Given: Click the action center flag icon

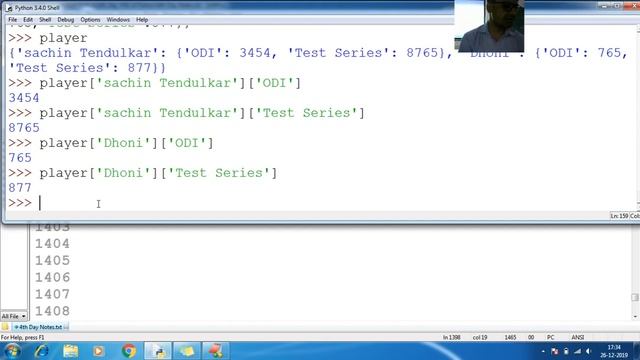Looking at the screenshot, I should [554, 351].
